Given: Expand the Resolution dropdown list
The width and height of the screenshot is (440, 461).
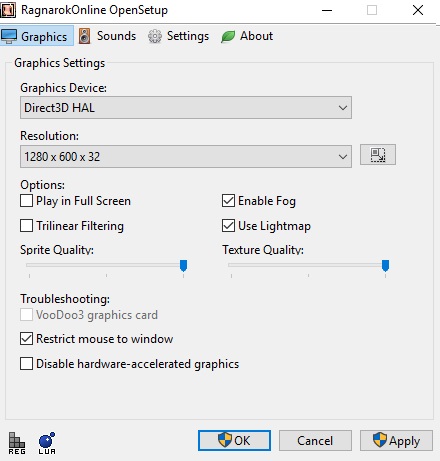Looking at the screenshot, I should coord(186,156).
